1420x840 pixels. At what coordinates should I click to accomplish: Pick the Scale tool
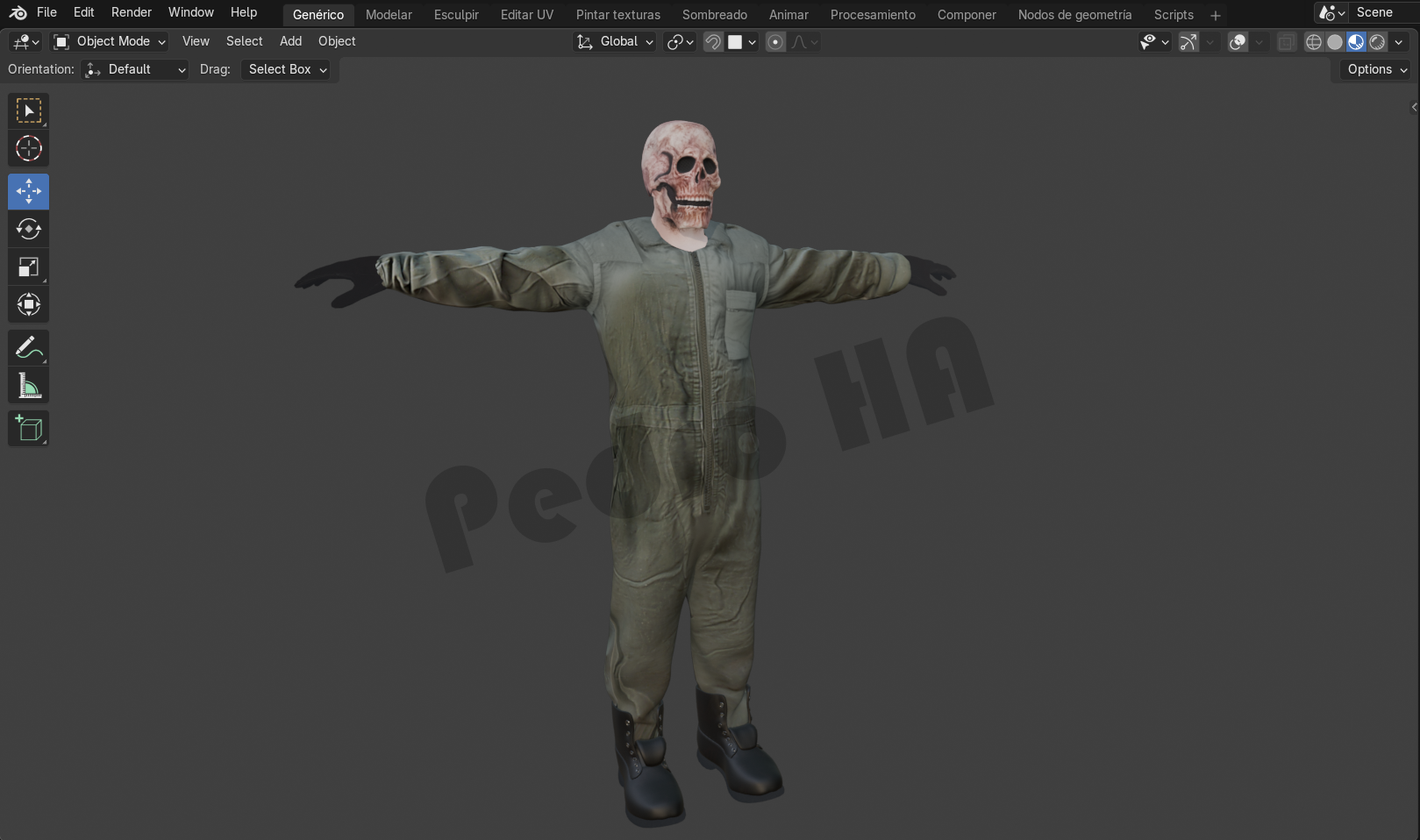pos(28,267)
